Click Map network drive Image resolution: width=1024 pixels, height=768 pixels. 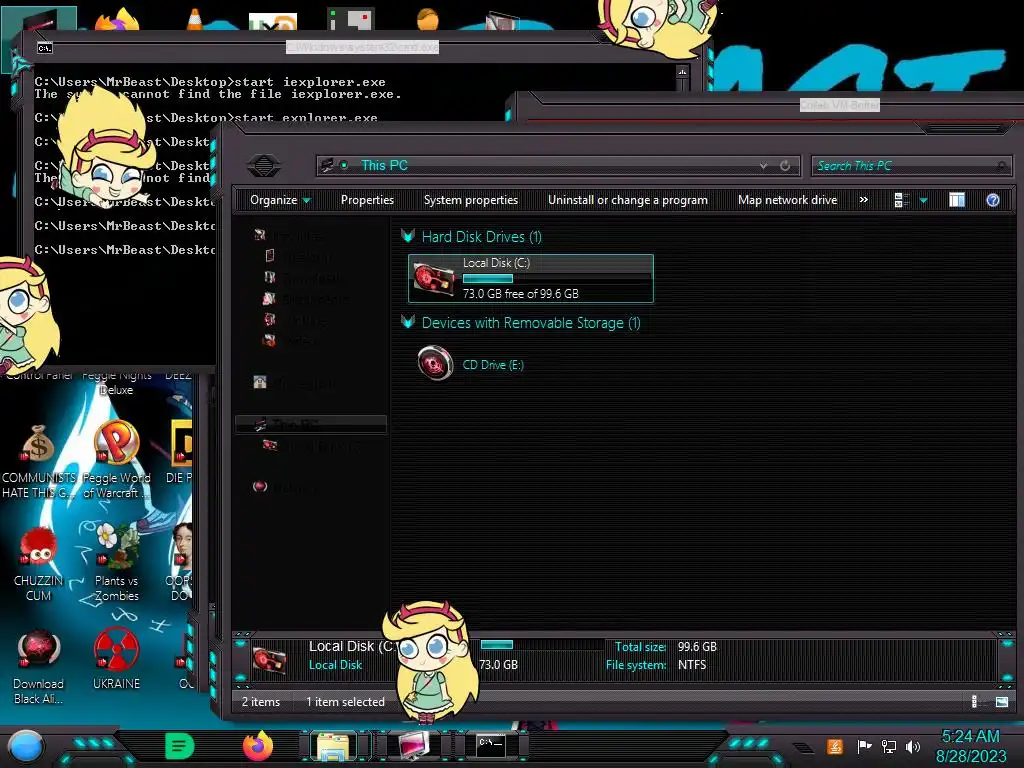pyautogui.click(x=787, y=200)
